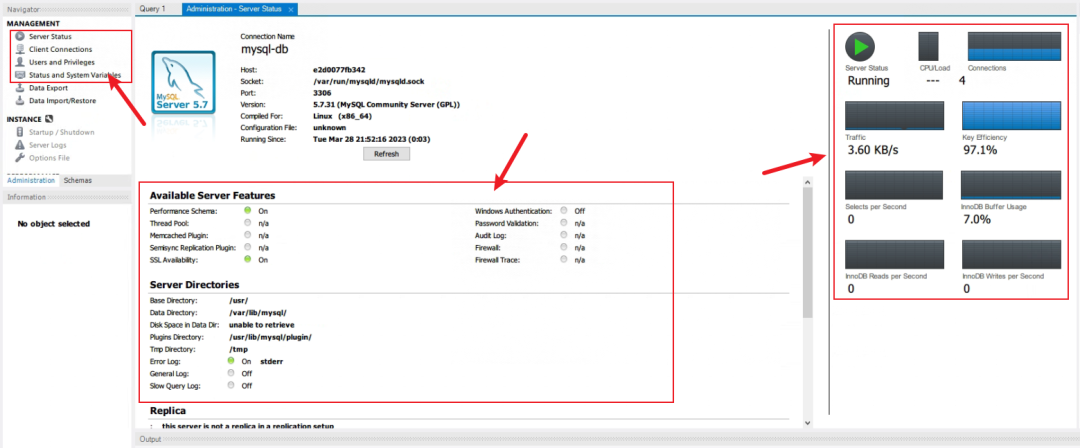Click the SSL Availability status indicator
This screenshot has height=448, width=1080.
pos(247,259)
